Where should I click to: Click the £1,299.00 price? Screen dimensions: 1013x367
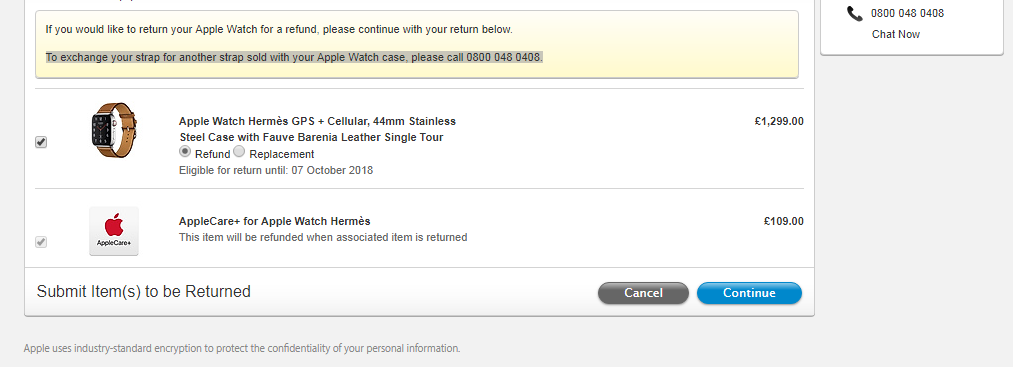point(779,121)
